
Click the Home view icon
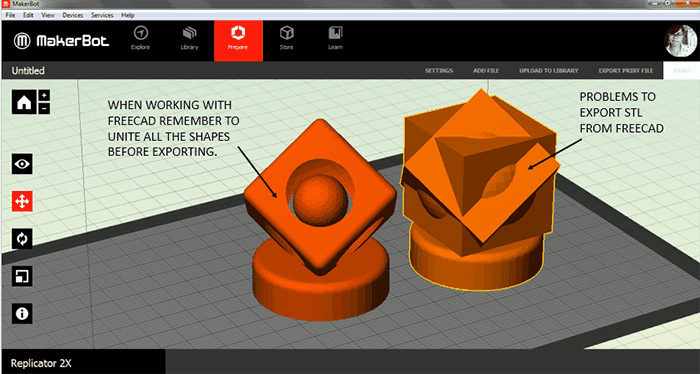click(x=24, y=102)
